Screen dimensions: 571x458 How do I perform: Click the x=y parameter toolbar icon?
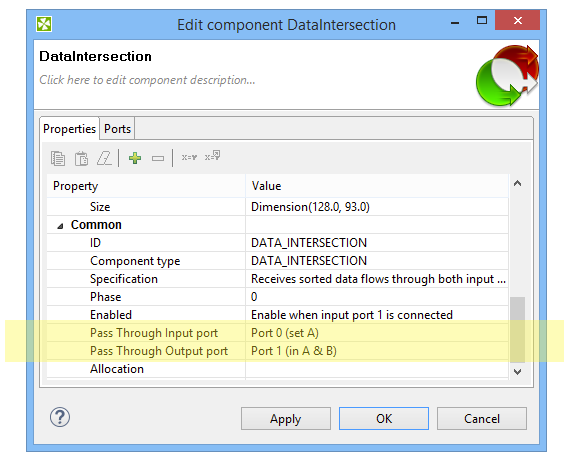(x=189, y=157)
